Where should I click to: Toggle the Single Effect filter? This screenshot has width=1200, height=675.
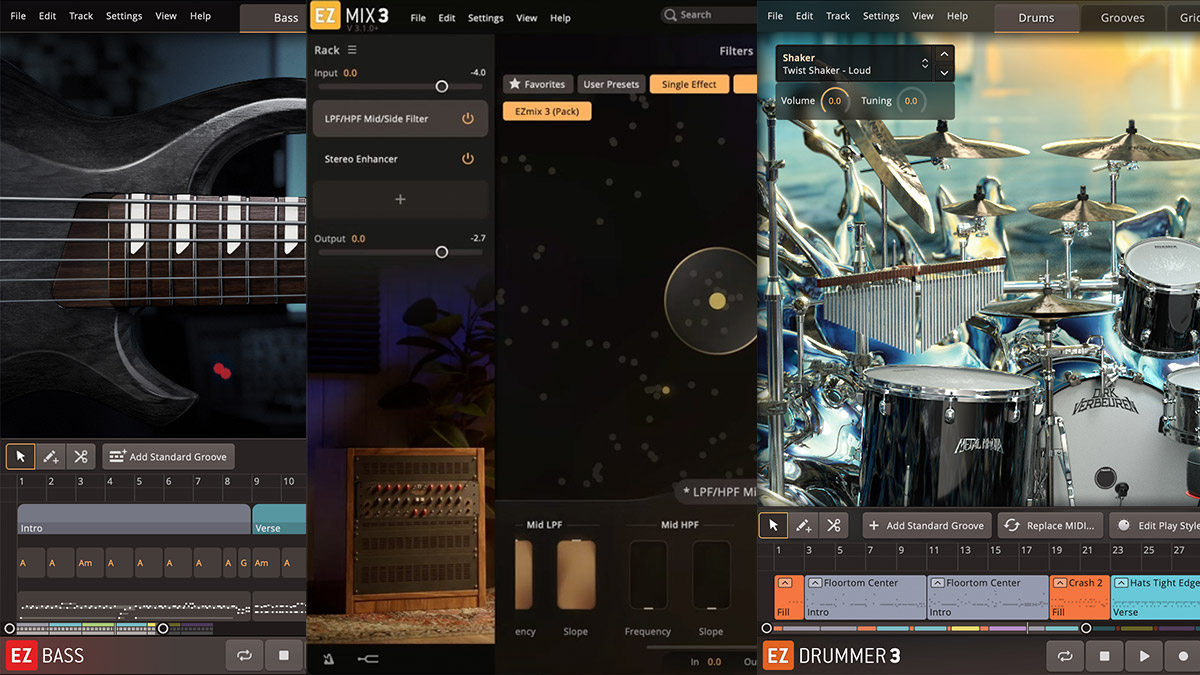[x=689, y=84]
